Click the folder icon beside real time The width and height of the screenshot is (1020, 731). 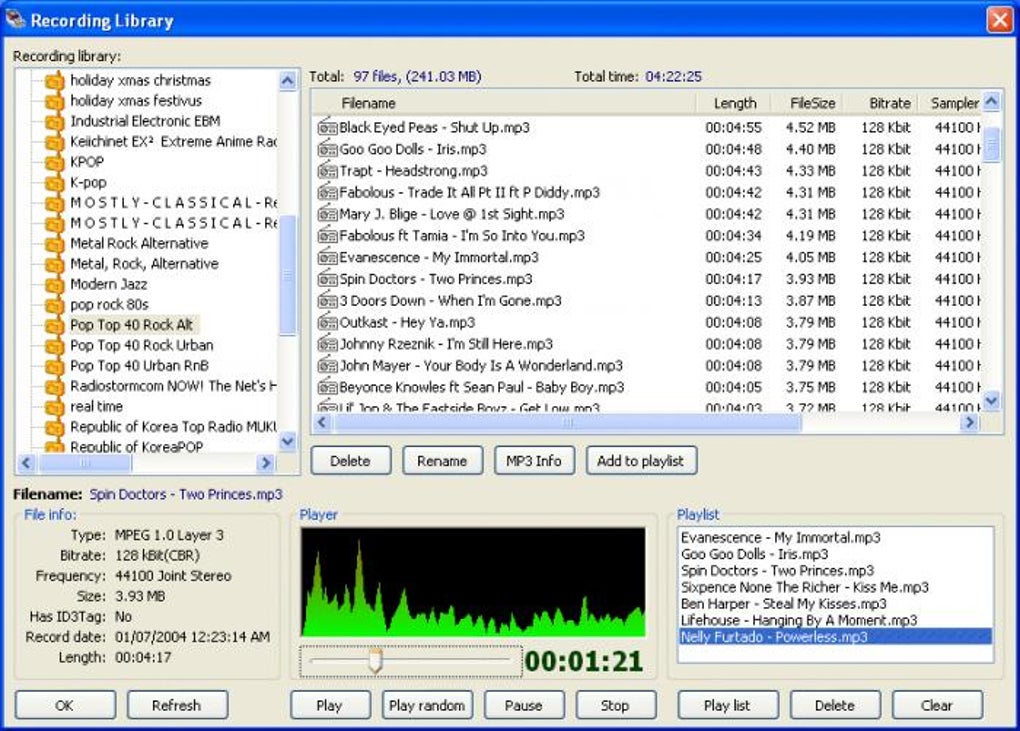click(x=54, y=407)
